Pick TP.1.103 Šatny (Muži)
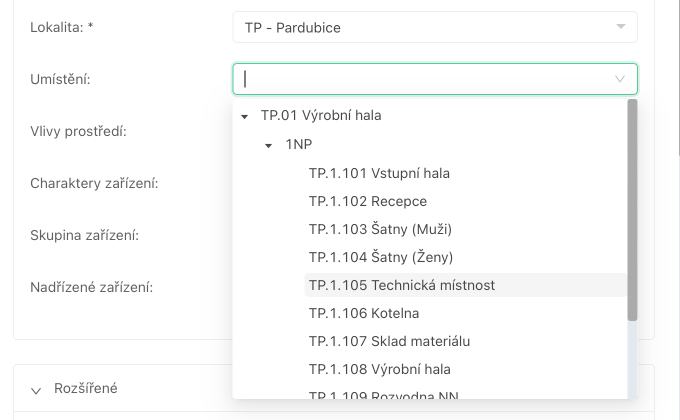This screenshot has height=420, width=680. tap(380, 229)
